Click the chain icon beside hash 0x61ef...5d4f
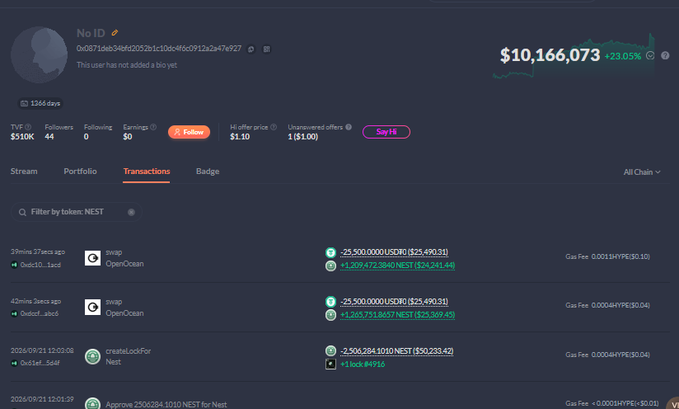 [14, 363]
